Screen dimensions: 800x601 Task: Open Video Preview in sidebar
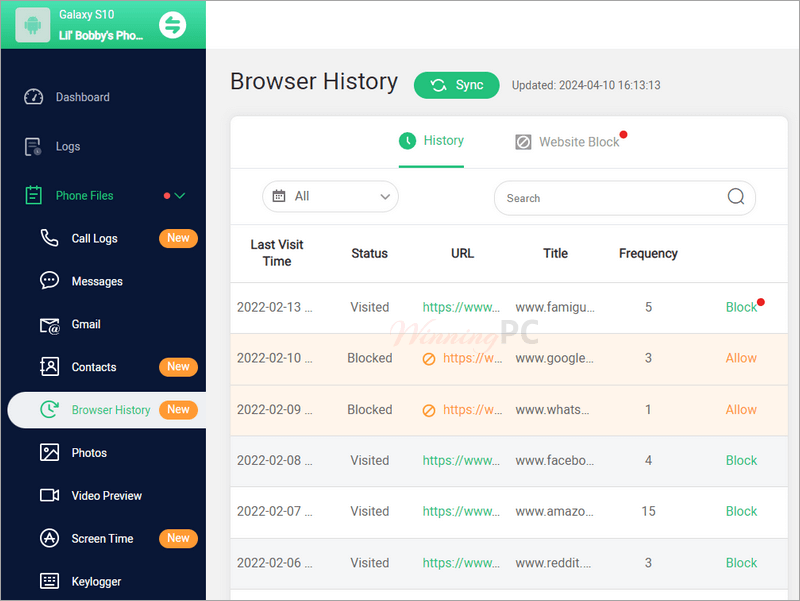click(x=107, y=495)
